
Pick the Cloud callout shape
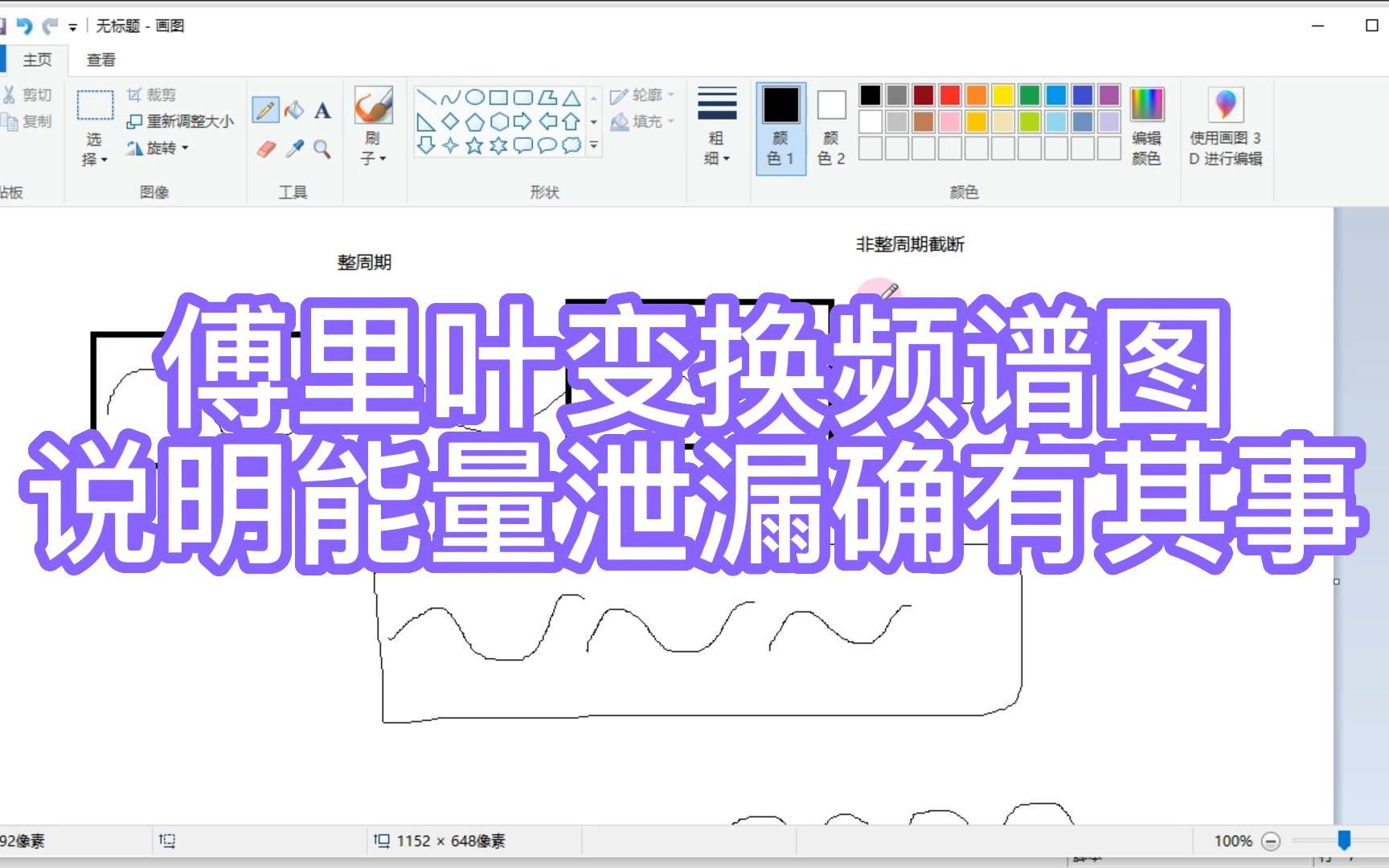[x=572, y=145]
